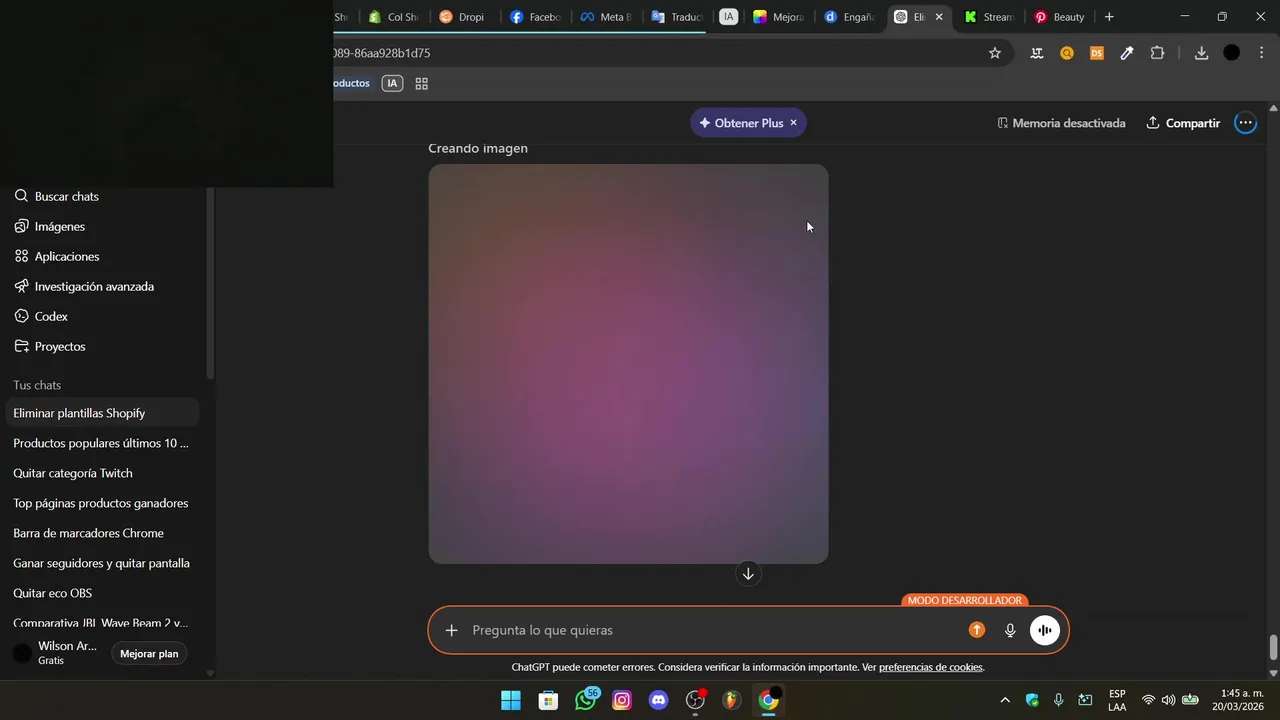
Task: Open the three-dots conversation options menu
Action: tap(1245, 123)
